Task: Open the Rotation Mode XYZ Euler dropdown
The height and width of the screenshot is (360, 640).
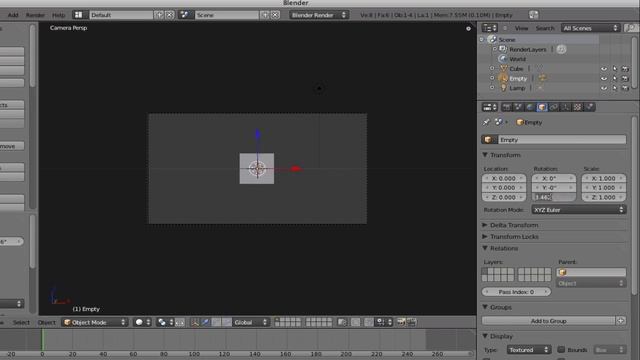Action: [578, 209]
